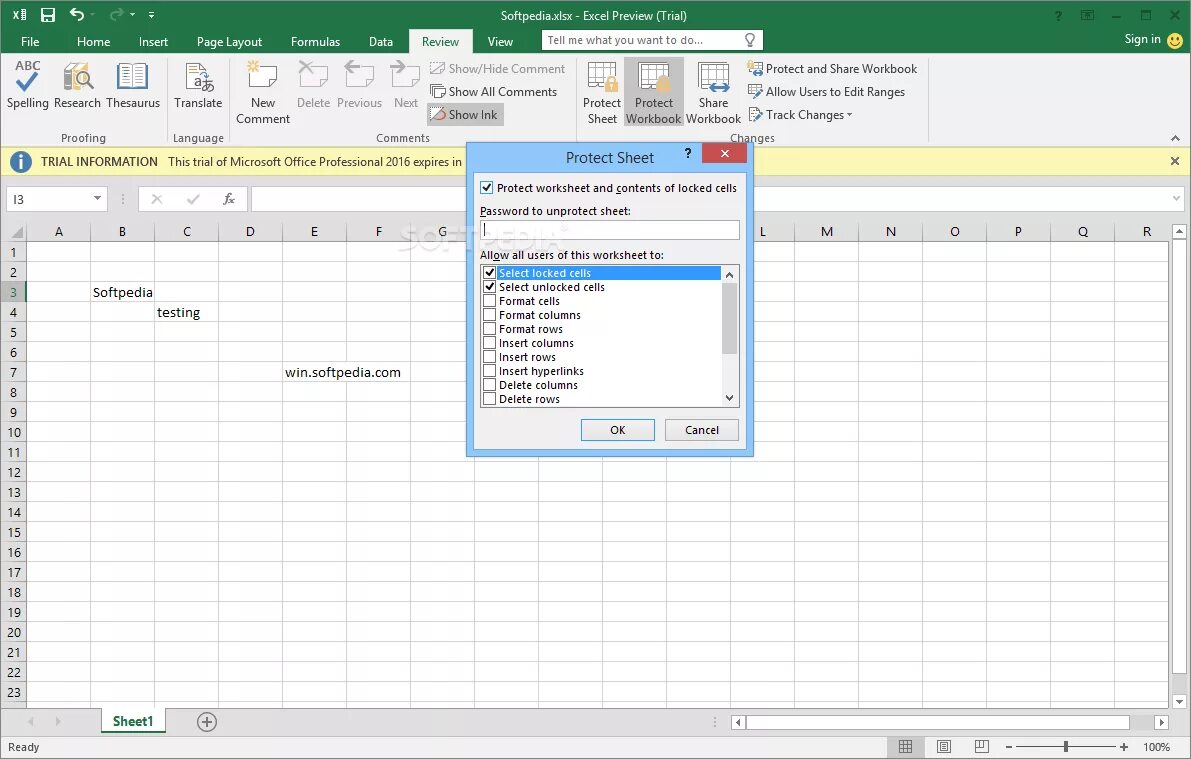Open the Page Layout tab
This screenshot has height=759, width=1191.
coord(229,42)
